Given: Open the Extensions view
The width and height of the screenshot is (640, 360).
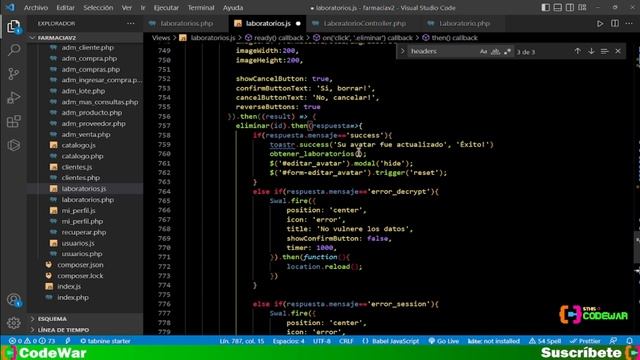Looking at the screenshot, I should [13, 121].
